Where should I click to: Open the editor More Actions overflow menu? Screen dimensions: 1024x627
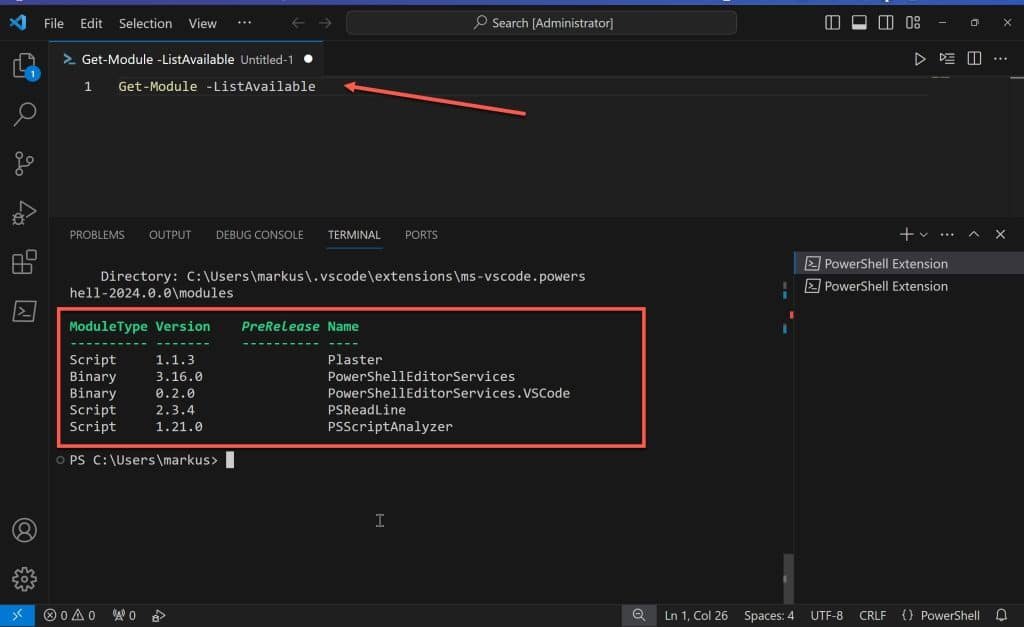click(999, 58)
